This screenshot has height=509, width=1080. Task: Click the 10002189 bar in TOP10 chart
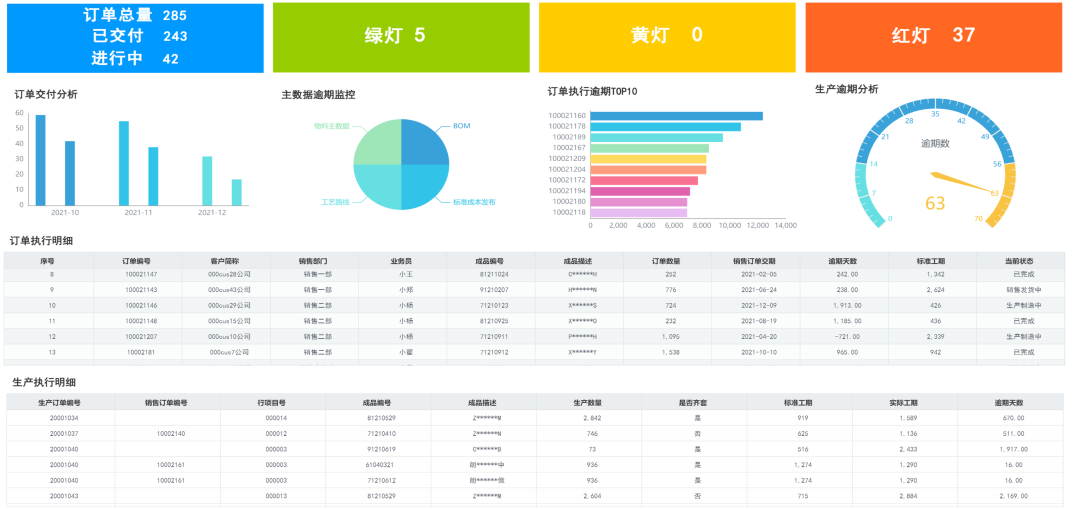pyautogui.click(x=656, y=137)
